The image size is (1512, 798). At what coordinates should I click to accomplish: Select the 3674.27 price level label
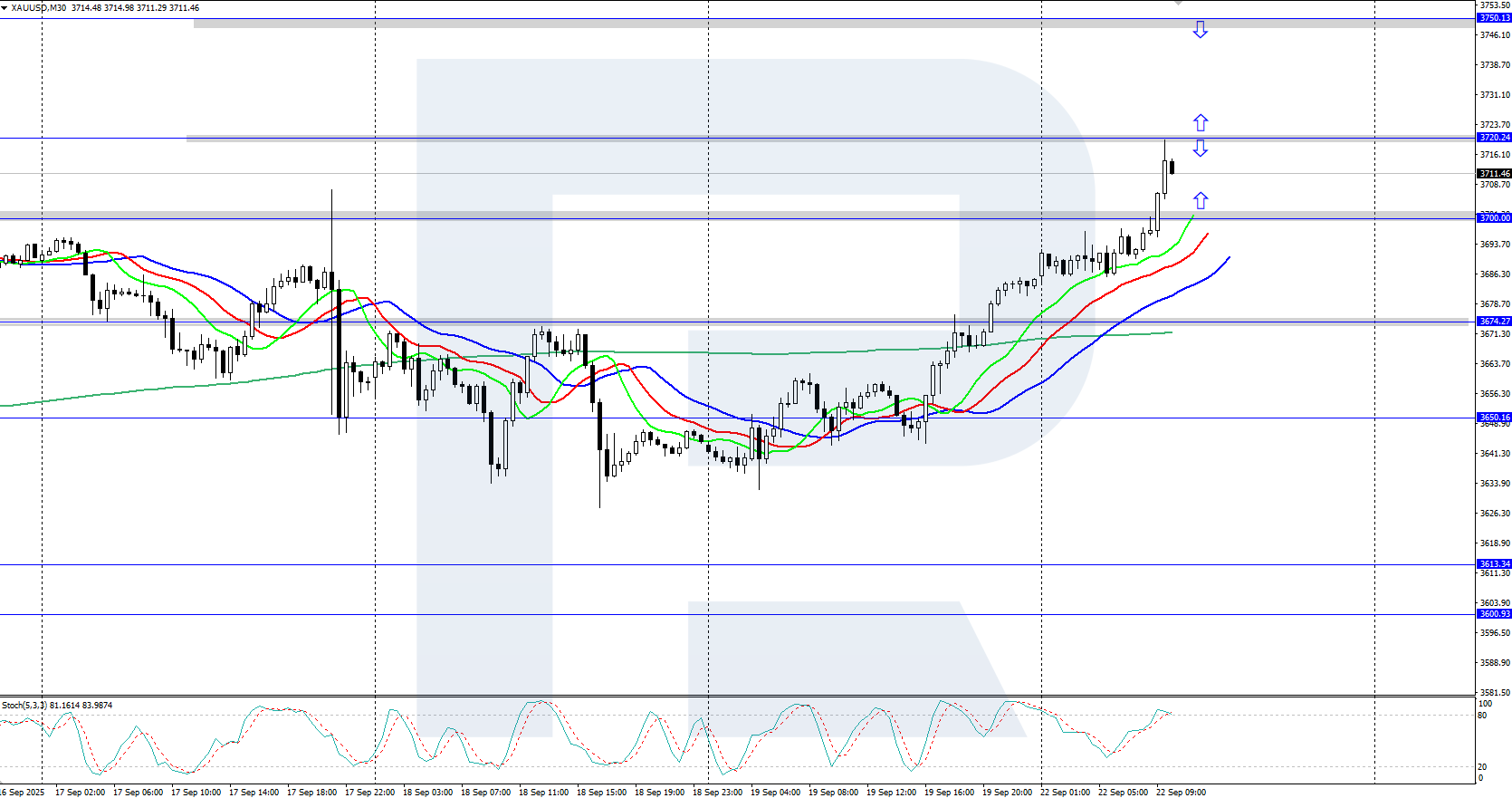coord(1494,322)
